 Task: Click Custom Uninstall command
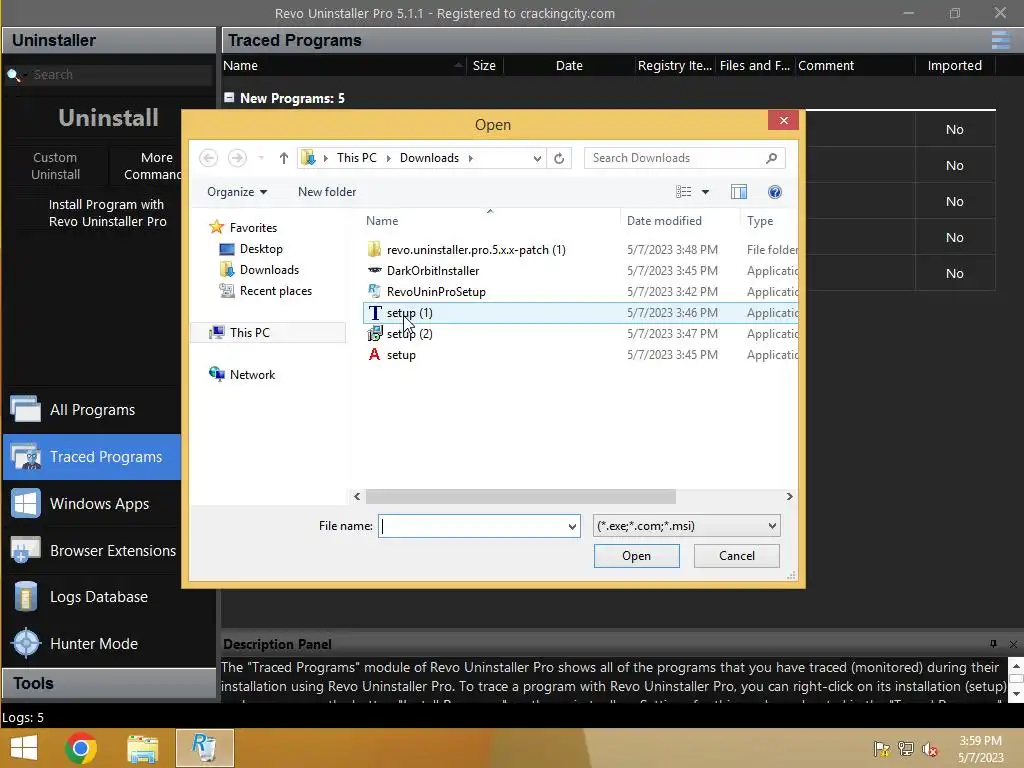tap(56, 166)
